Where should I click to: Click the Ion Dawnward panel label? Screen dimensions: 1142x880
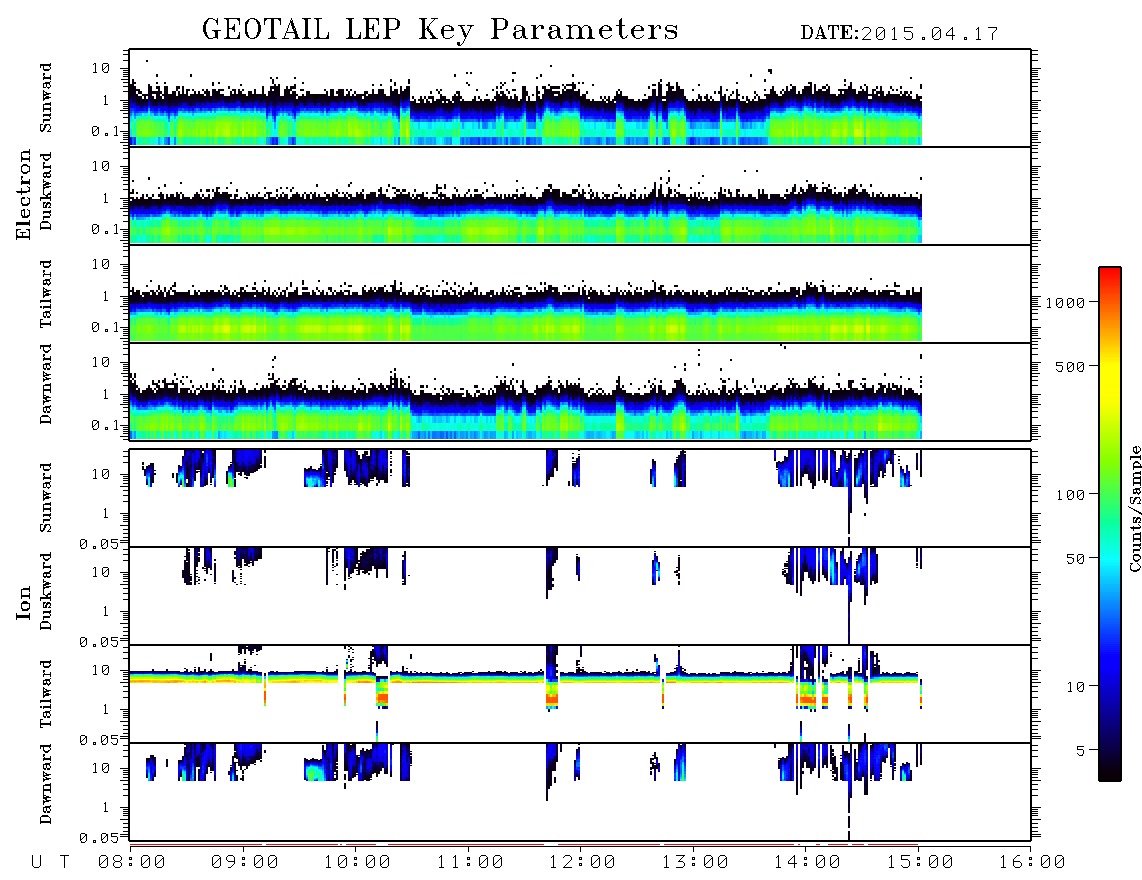(46, 784)
